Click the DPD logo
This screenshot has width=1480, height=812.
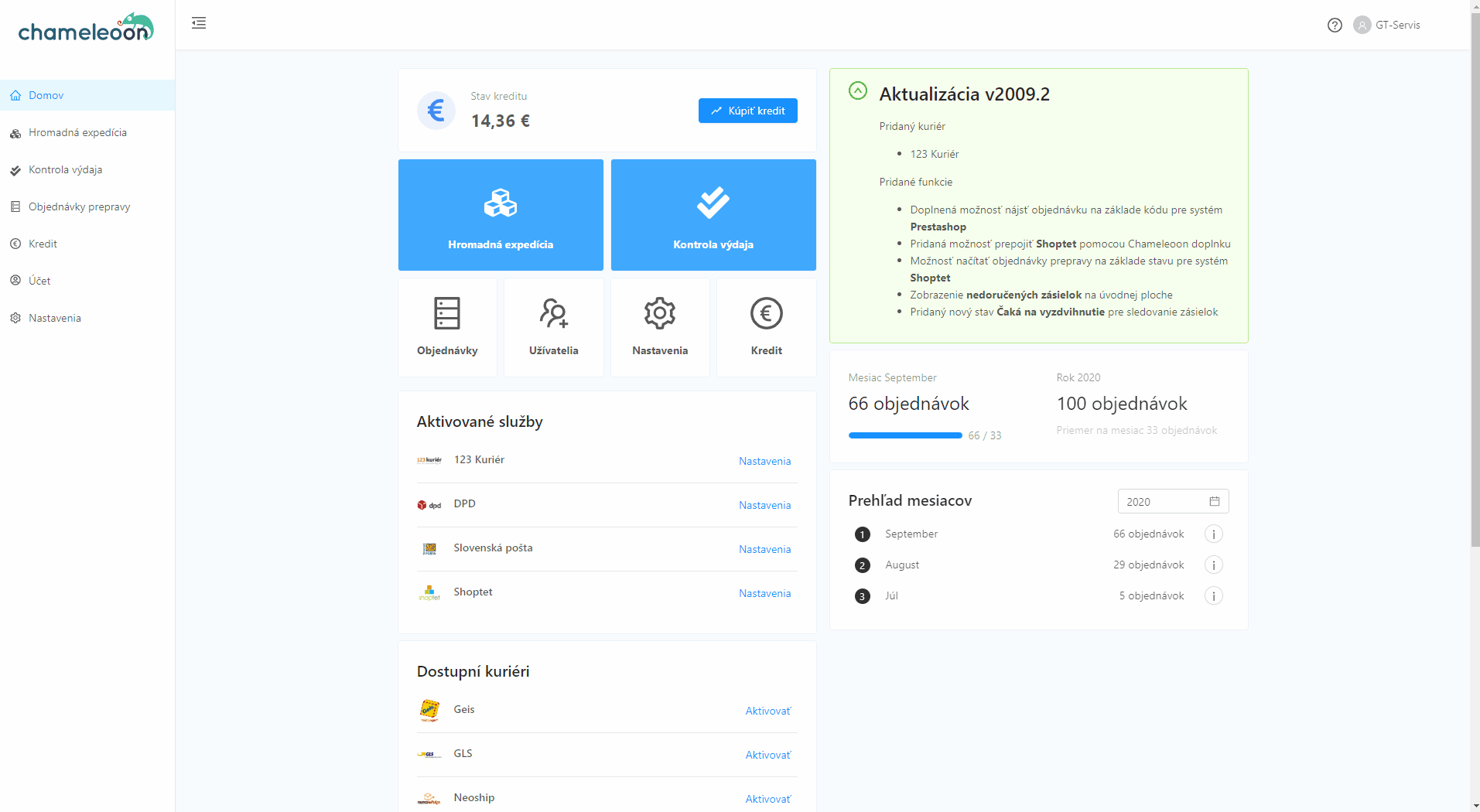[429, 505]
